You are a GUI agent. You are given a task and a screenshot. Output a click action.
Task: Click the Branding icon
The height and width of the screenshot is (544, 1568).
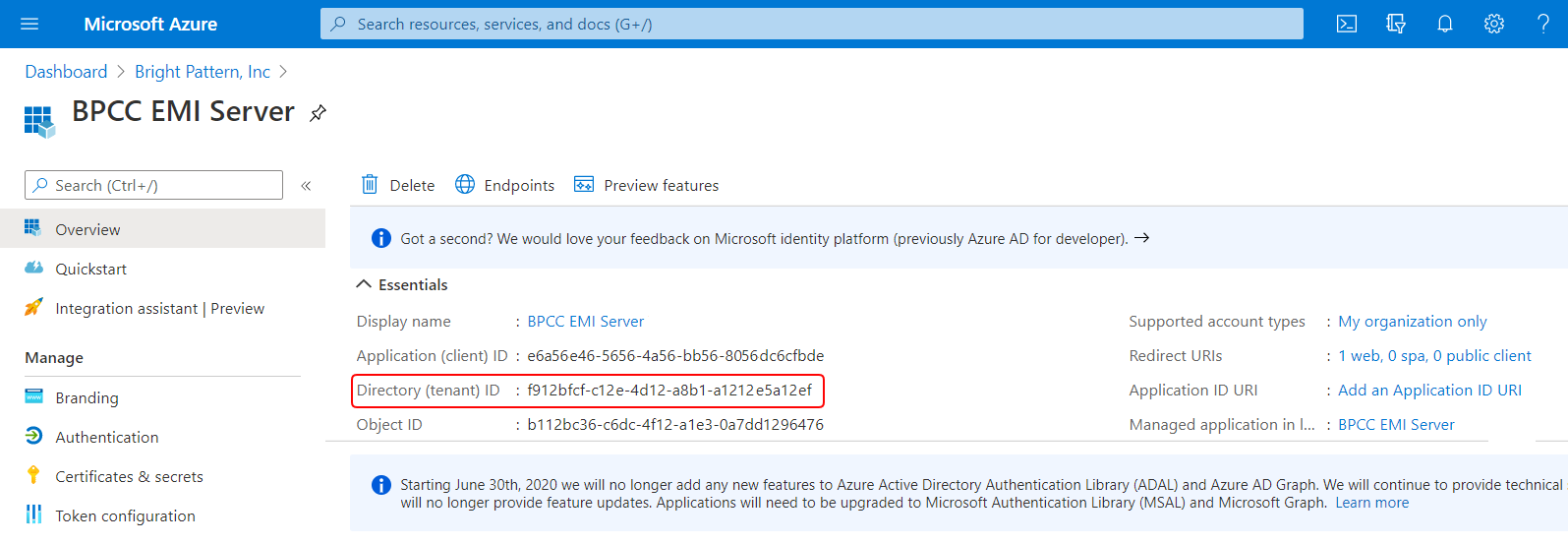pyautogui.click(x=33, y=396)
